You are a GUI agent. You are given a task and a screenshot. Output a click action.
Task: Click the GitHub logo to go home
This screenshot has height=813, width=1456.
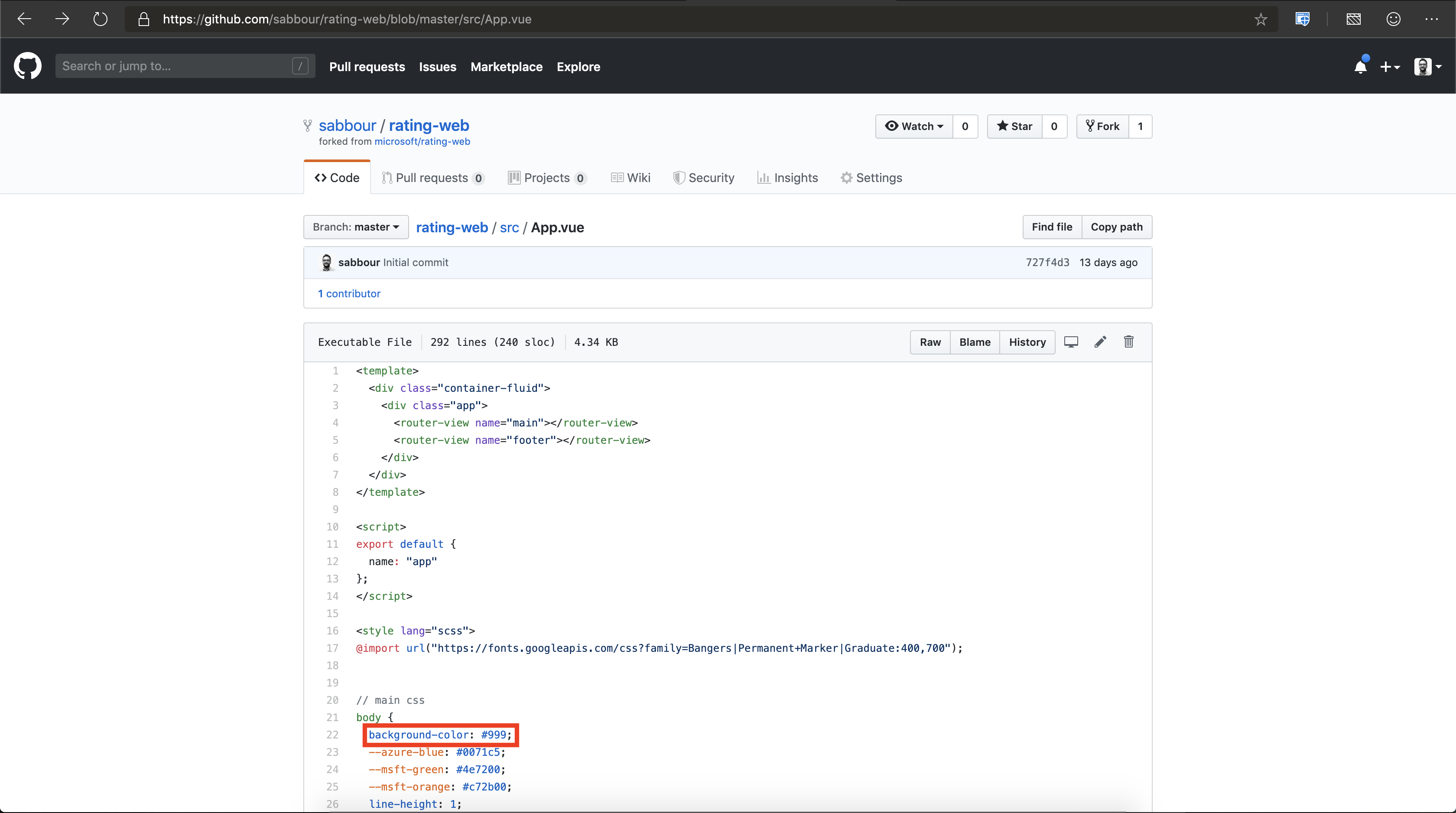point(27,65)
